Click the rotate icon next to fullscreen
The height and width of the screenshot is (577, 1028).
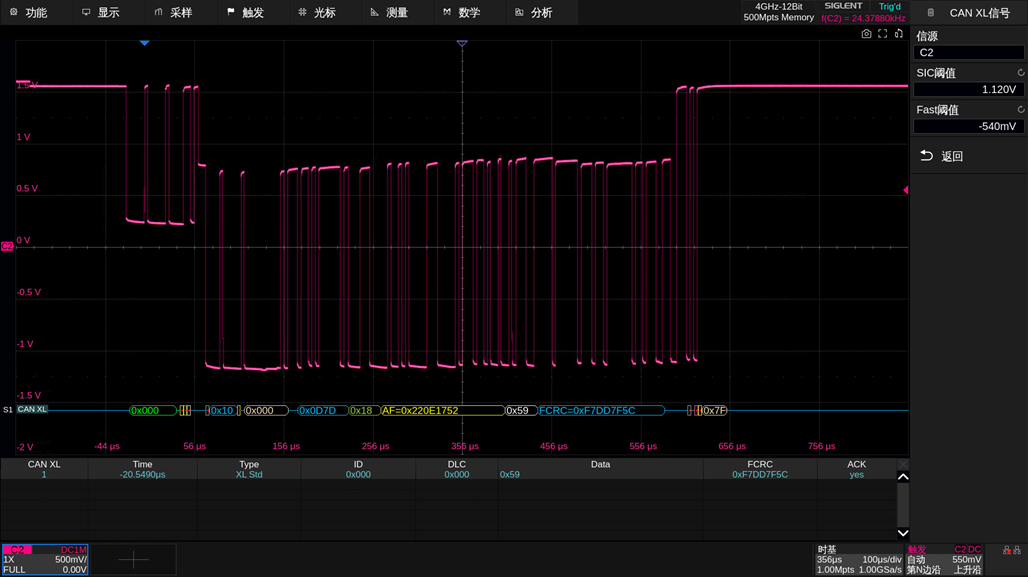click(x=899, y=33)
